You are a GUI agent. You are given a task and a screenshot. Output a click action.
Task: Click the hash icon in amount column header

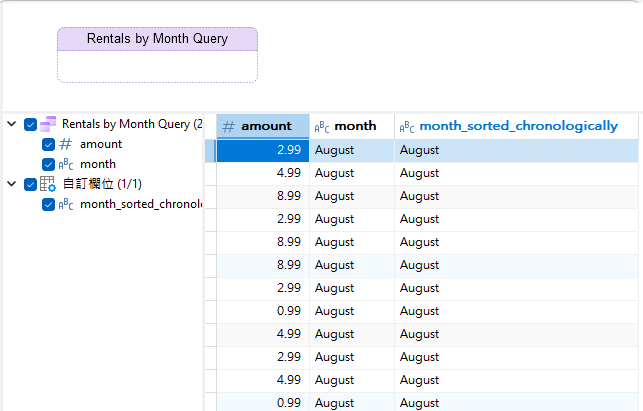228,127
